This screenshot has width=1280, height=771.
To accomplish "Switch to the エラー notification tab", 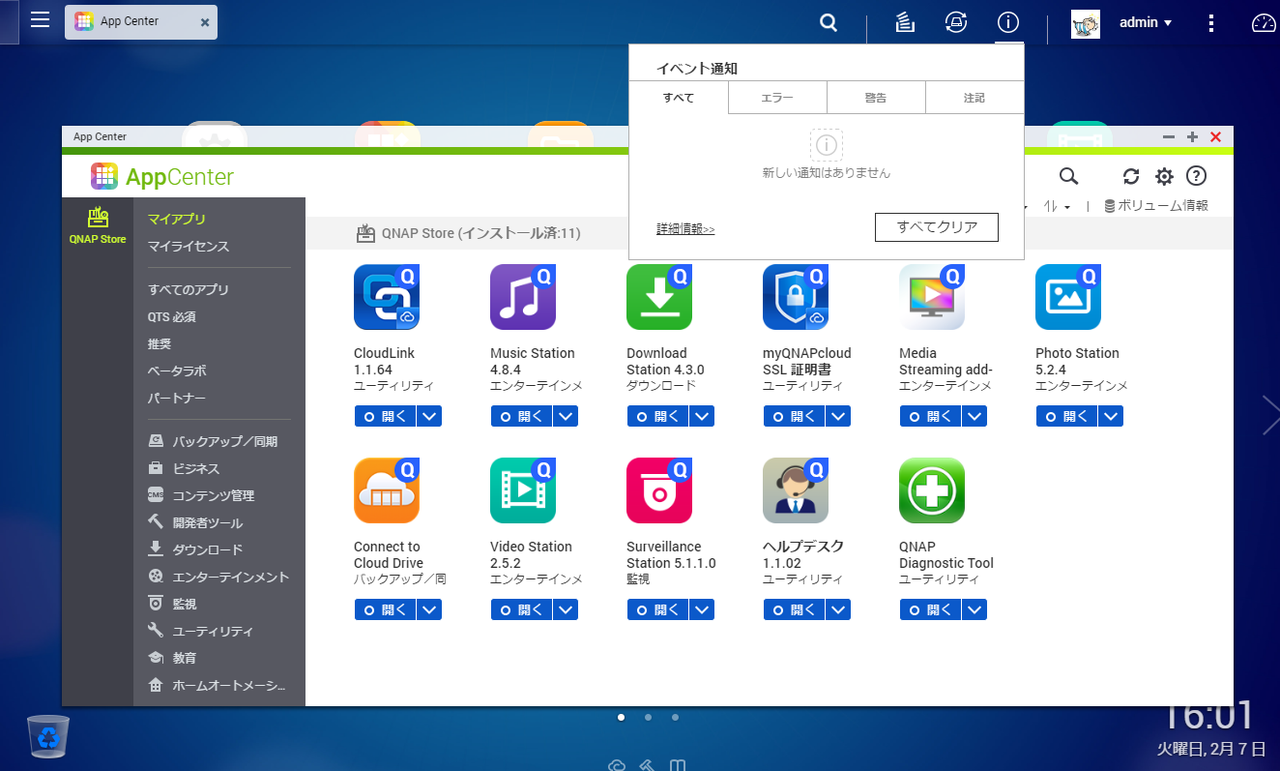I will 777,98.
